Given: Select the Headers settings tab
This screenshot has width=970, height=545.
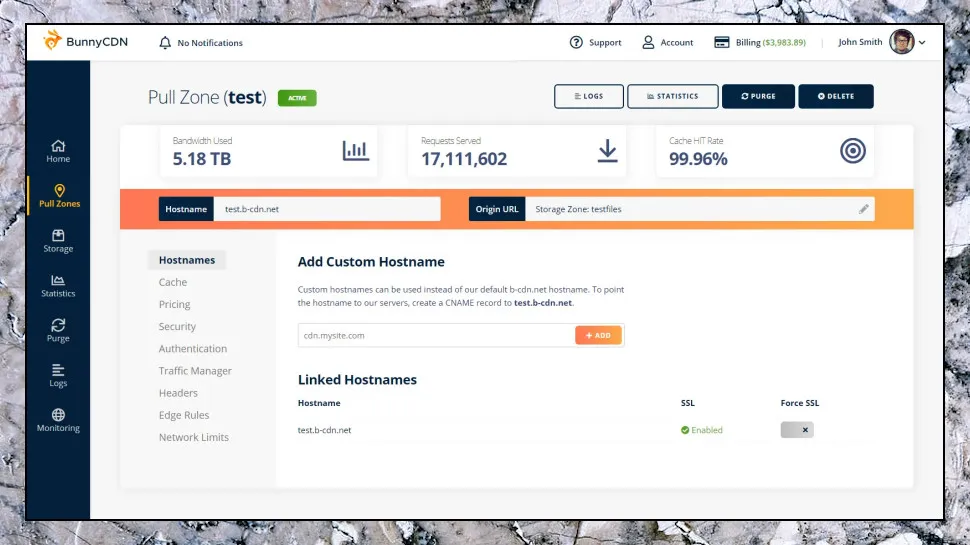Looking at the screenshot, I should tap(178, 393).
